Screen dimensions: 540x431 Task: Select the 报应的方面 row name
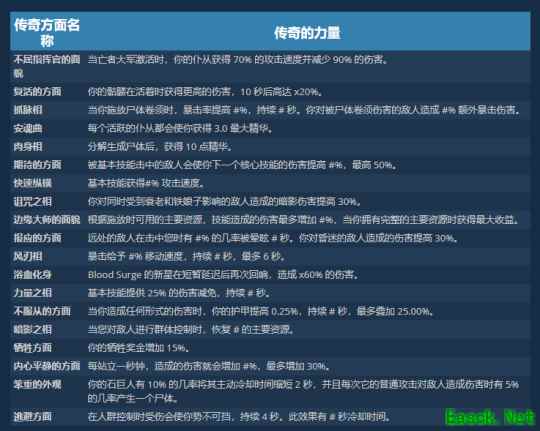point(38,238)
